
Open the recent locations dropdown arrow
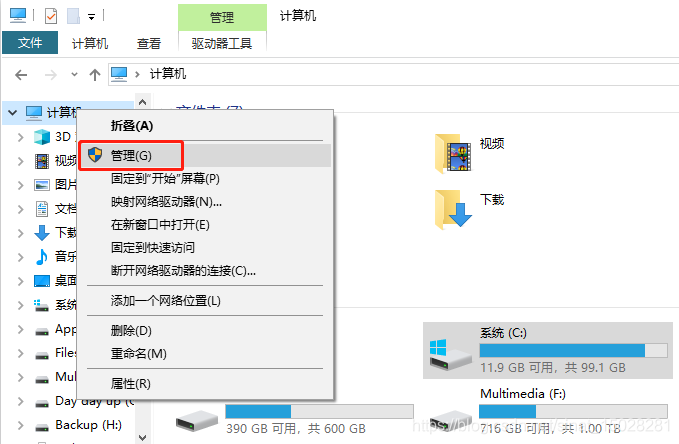tap(74, 75)
